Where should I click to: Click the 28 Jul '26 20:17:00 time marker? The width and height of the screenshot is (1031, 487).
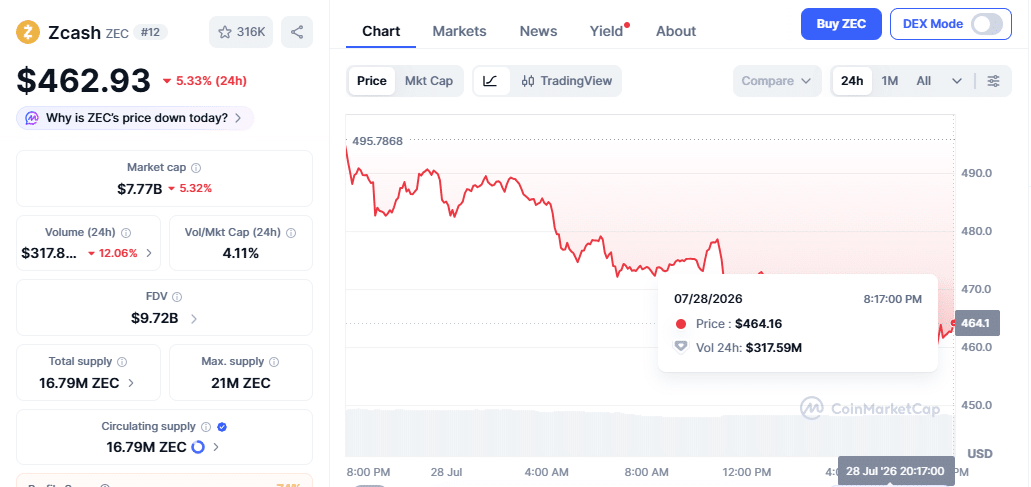click(x=896, y=471)
